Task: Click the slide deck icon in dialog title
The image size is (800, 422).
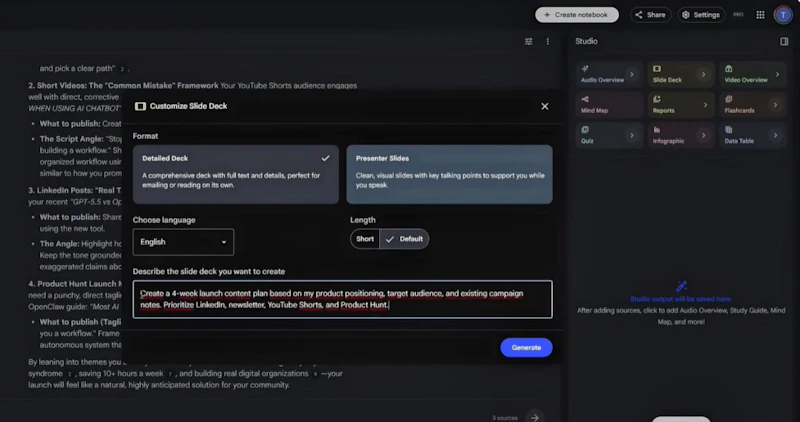Action: coord(140,106)
